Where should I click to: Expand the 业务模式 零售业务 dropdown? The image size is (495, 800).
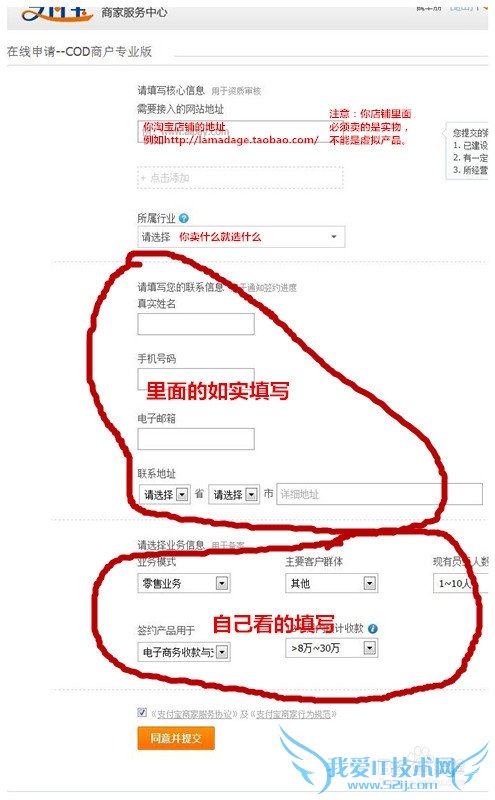coord(184,583)
